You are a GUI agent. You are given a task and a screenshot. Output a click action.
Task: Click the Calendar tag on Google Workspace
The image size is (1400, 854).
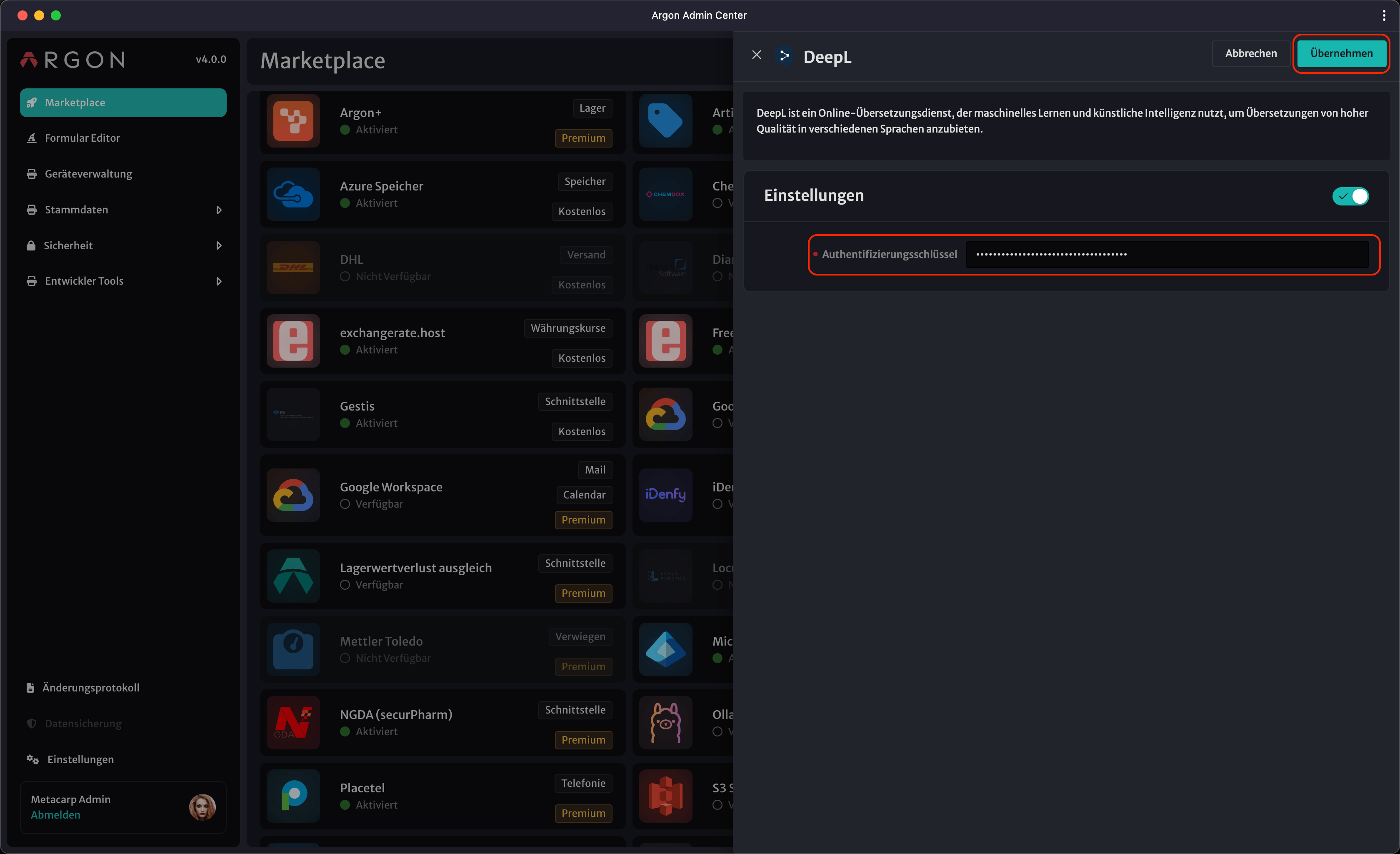[x=584, y=495]
